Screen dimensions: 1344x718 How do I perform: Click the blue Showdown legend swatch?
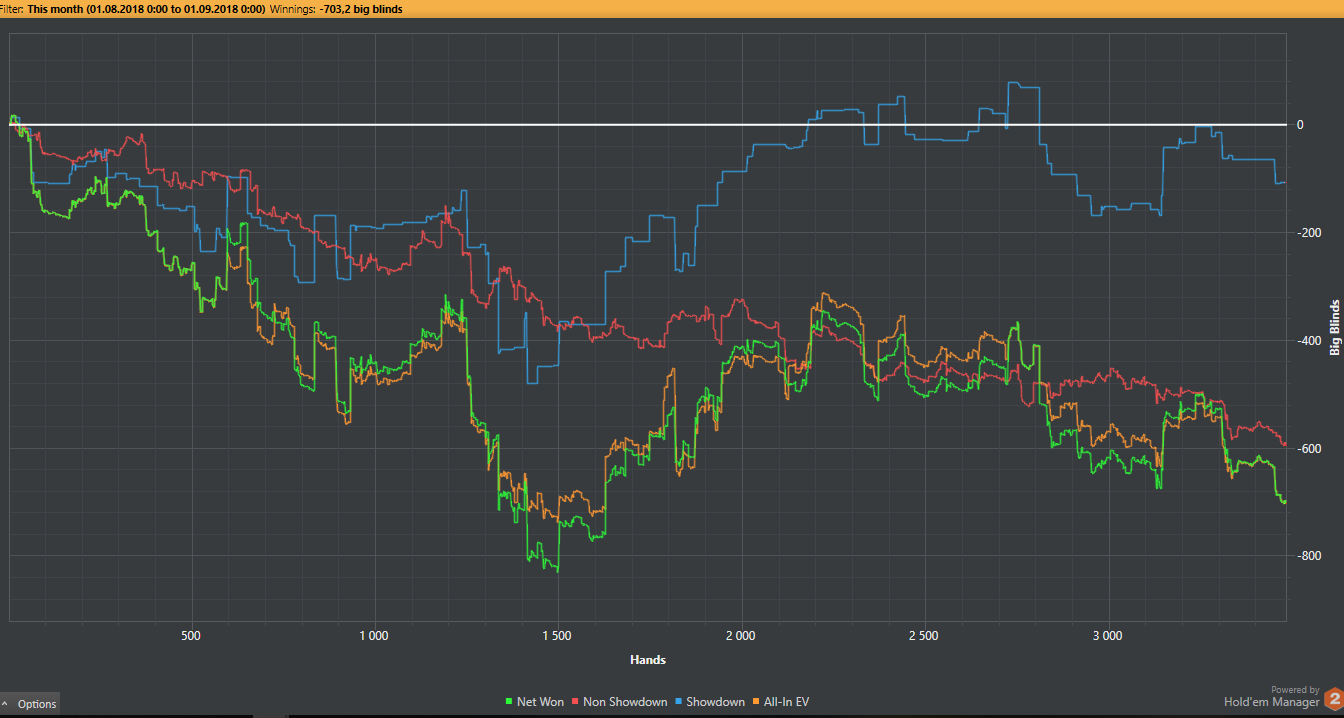[x=679, y=702]
